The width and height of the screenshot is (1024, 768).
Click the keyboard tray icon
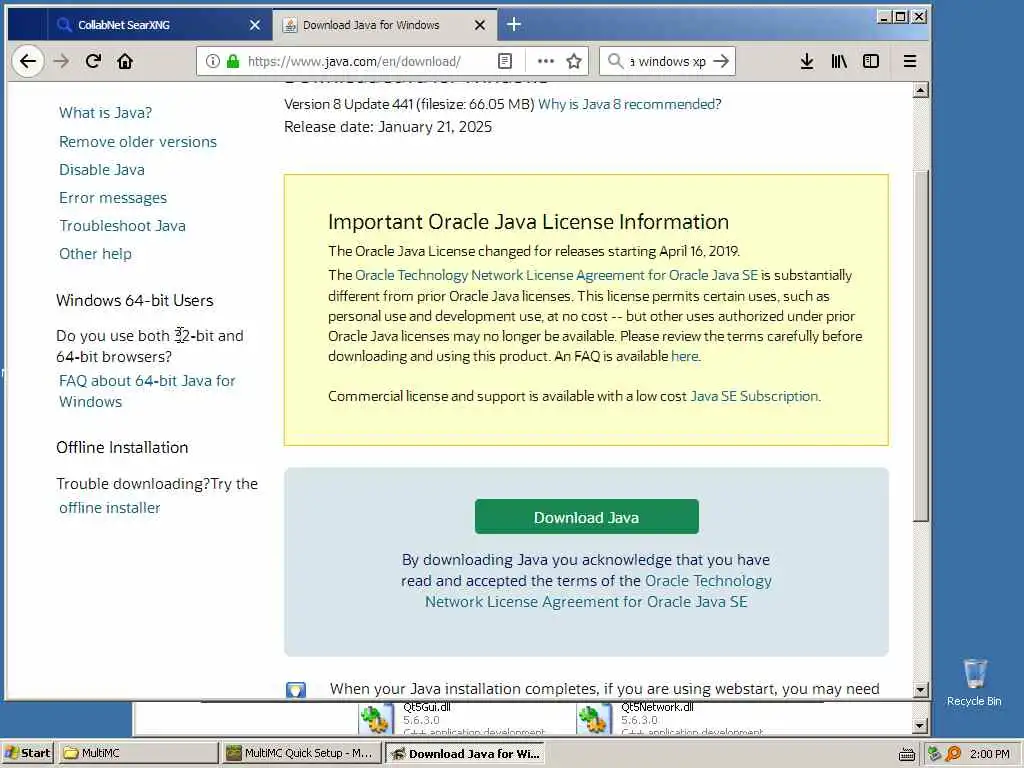pyautogui.click(x=906, y=754)
